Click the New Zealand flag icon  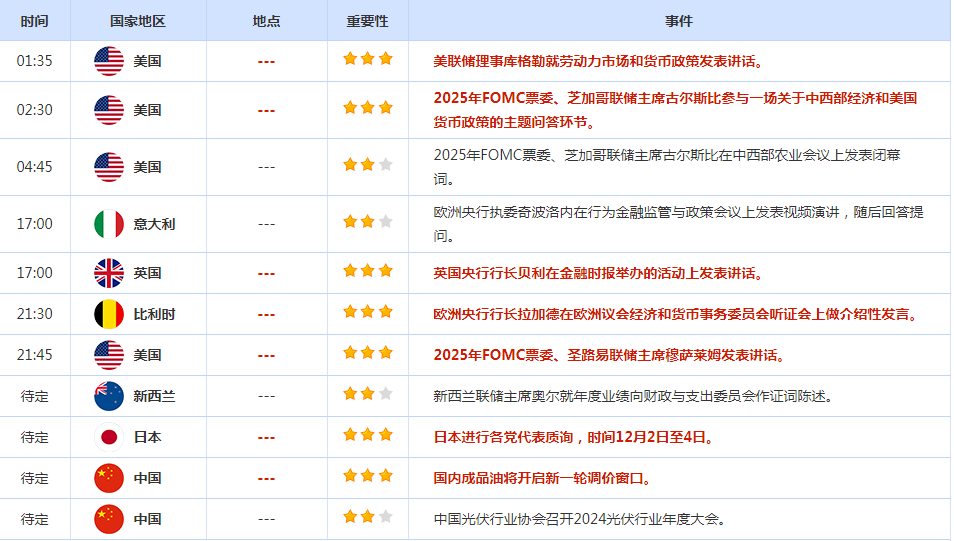(108, 396)
